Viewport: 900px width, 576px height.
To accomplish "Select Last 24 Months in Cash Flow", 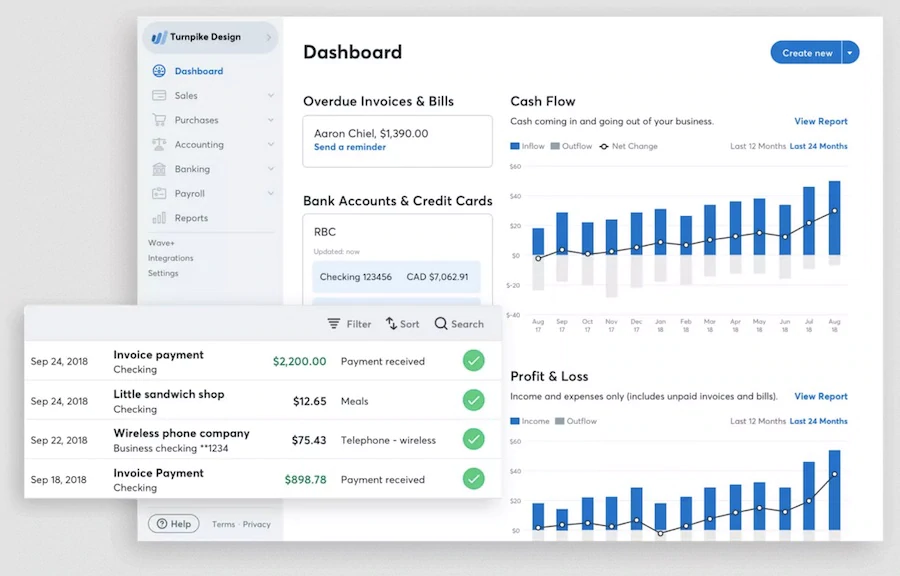I will click(818, 146).
